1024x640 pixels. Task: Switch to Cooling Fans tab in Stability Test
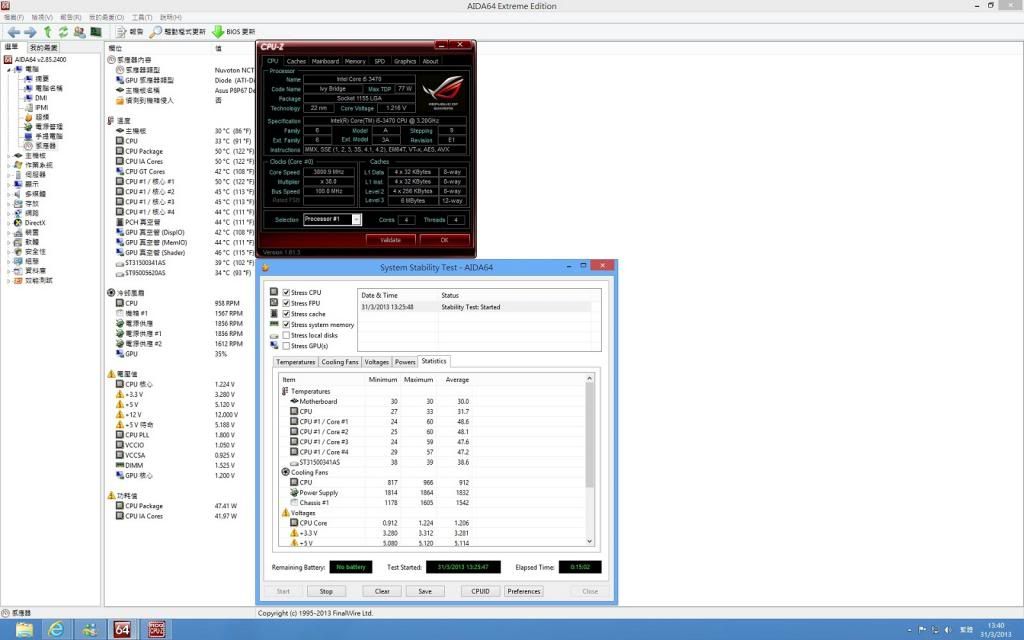tap(340, 362)
